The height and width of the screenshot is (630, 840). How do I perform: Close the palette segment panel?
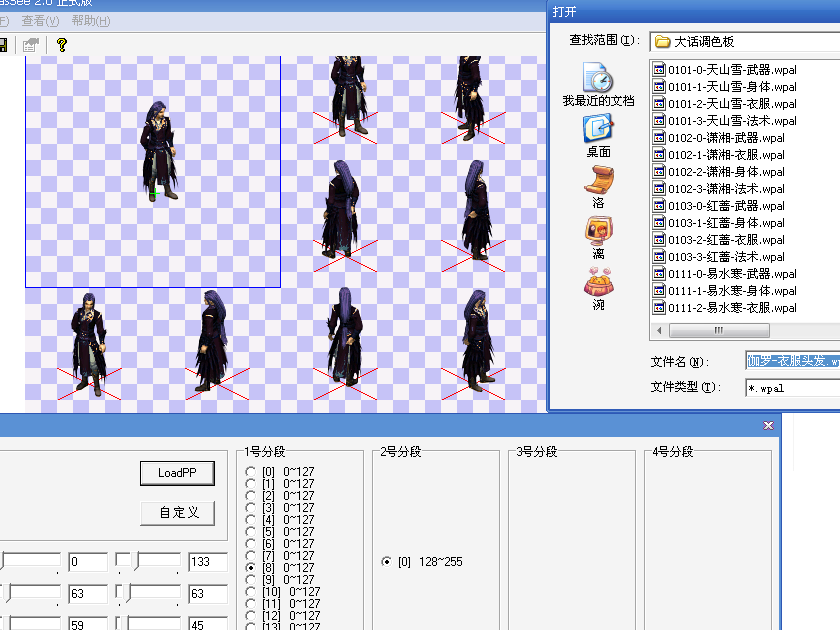pos(768,425)
